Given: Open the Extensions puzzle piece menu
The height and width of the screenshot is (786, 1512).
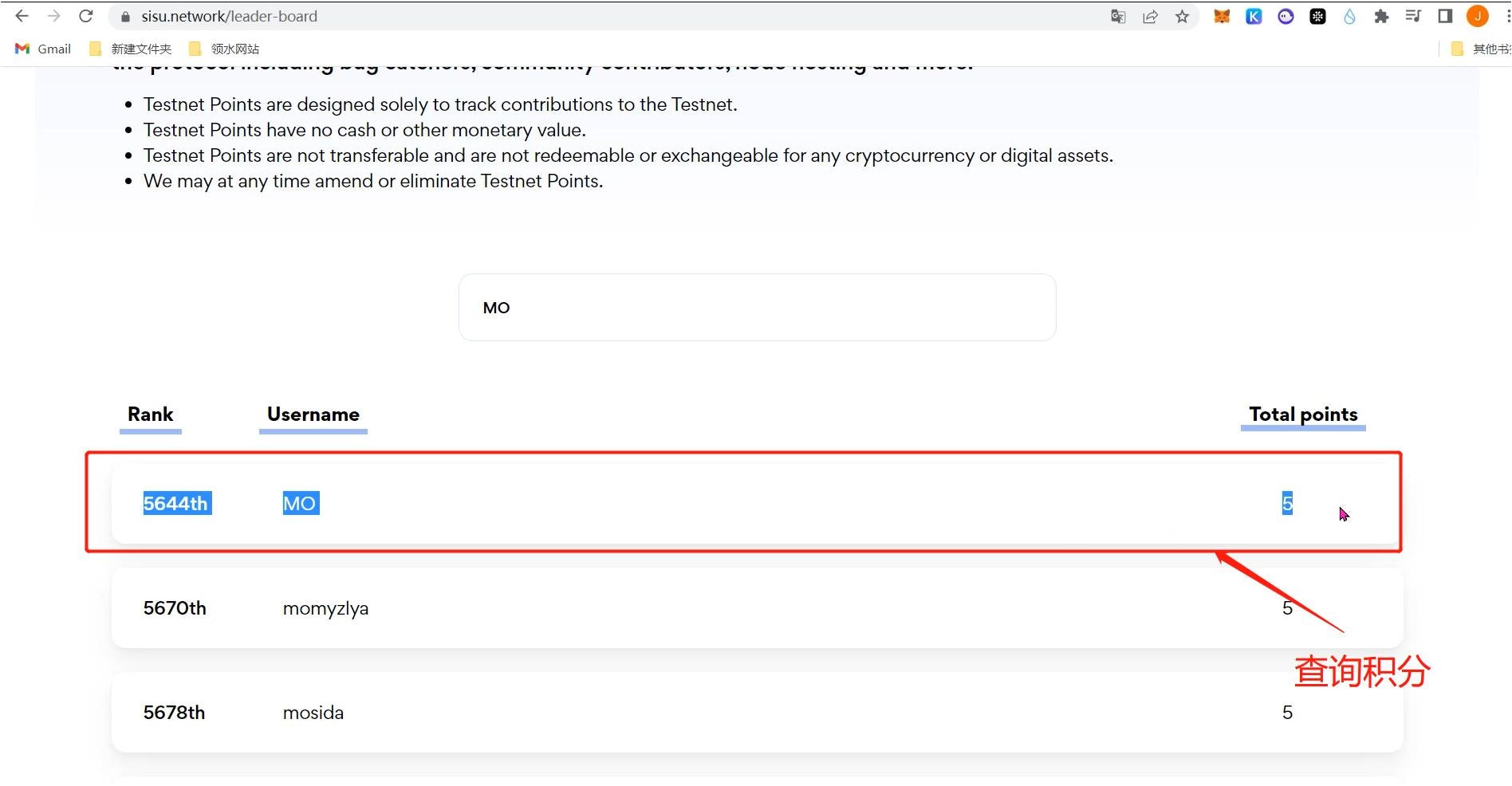Looking at the screenshot, I should point(1381,16).
